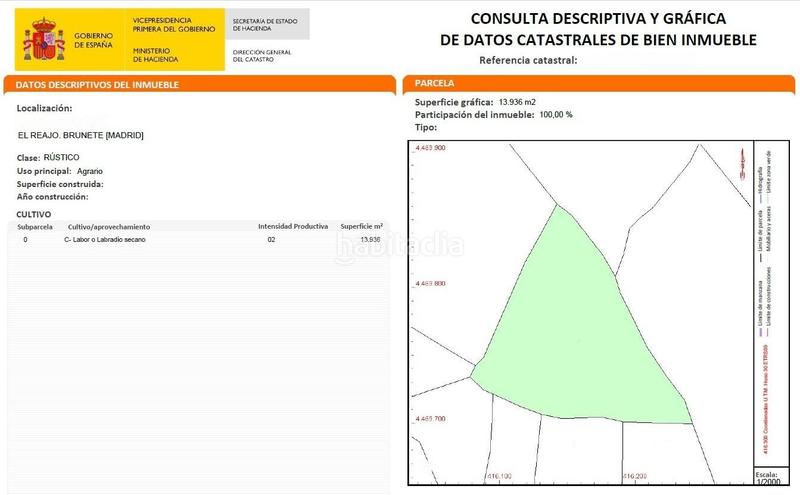This screenshot has width=800, height=495.
Task: Click the SECRETARÍA DE ESTADO DE HACIENDA box
Action: point(267,24)
